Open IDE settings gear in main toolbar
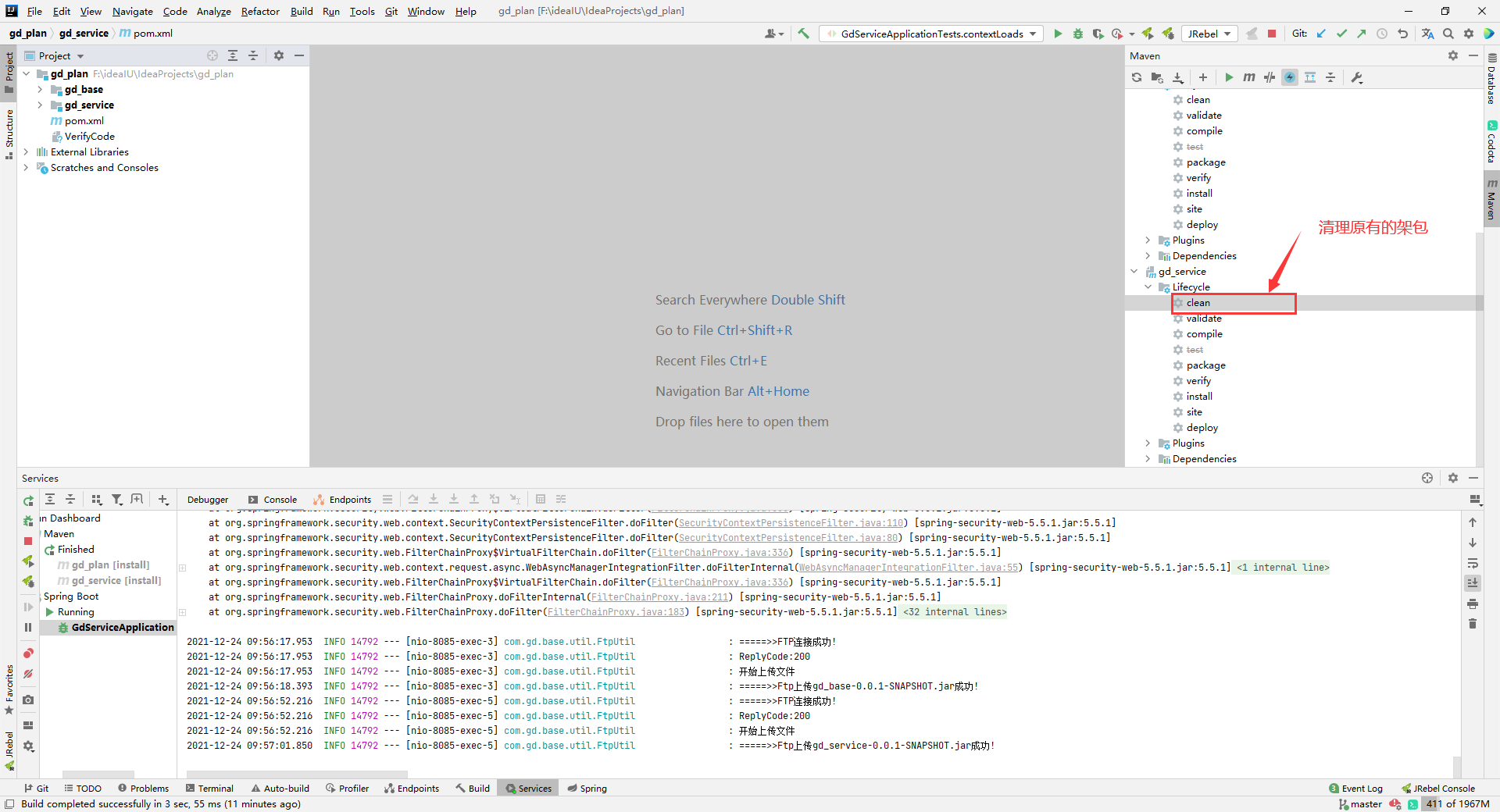 click(x=1469, y=34)
